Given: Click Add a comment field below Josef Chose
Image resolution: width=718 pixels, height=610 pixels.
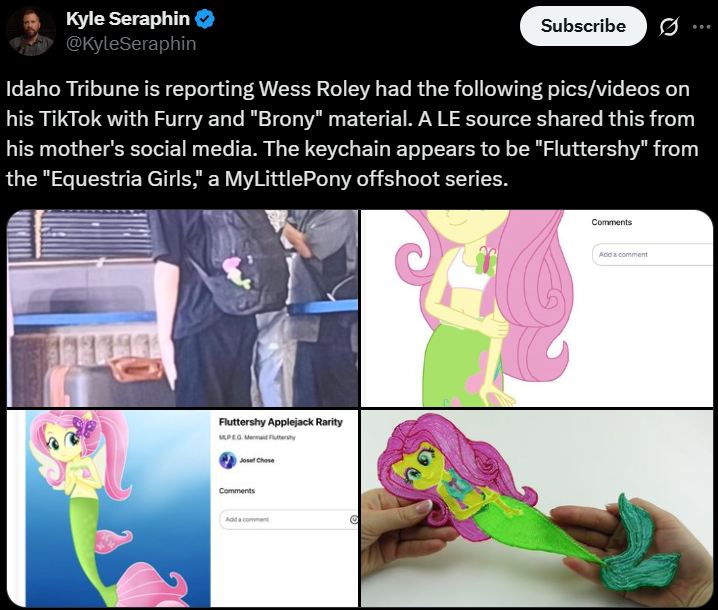Looking at the screenshot, I should coord(288,519).
